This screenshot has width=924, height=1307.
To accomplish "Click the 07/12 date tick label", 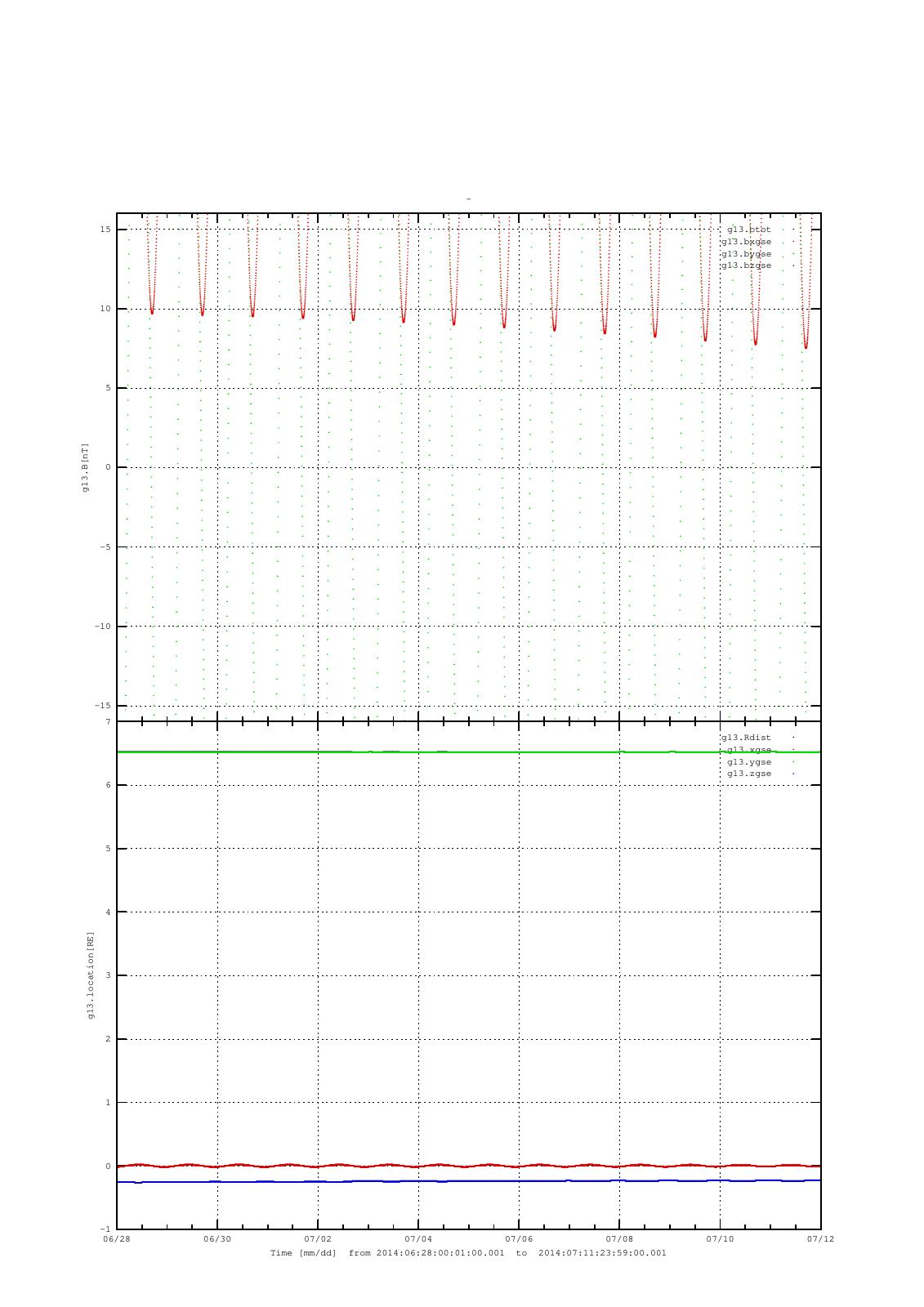I will [x=820, y=1239].
